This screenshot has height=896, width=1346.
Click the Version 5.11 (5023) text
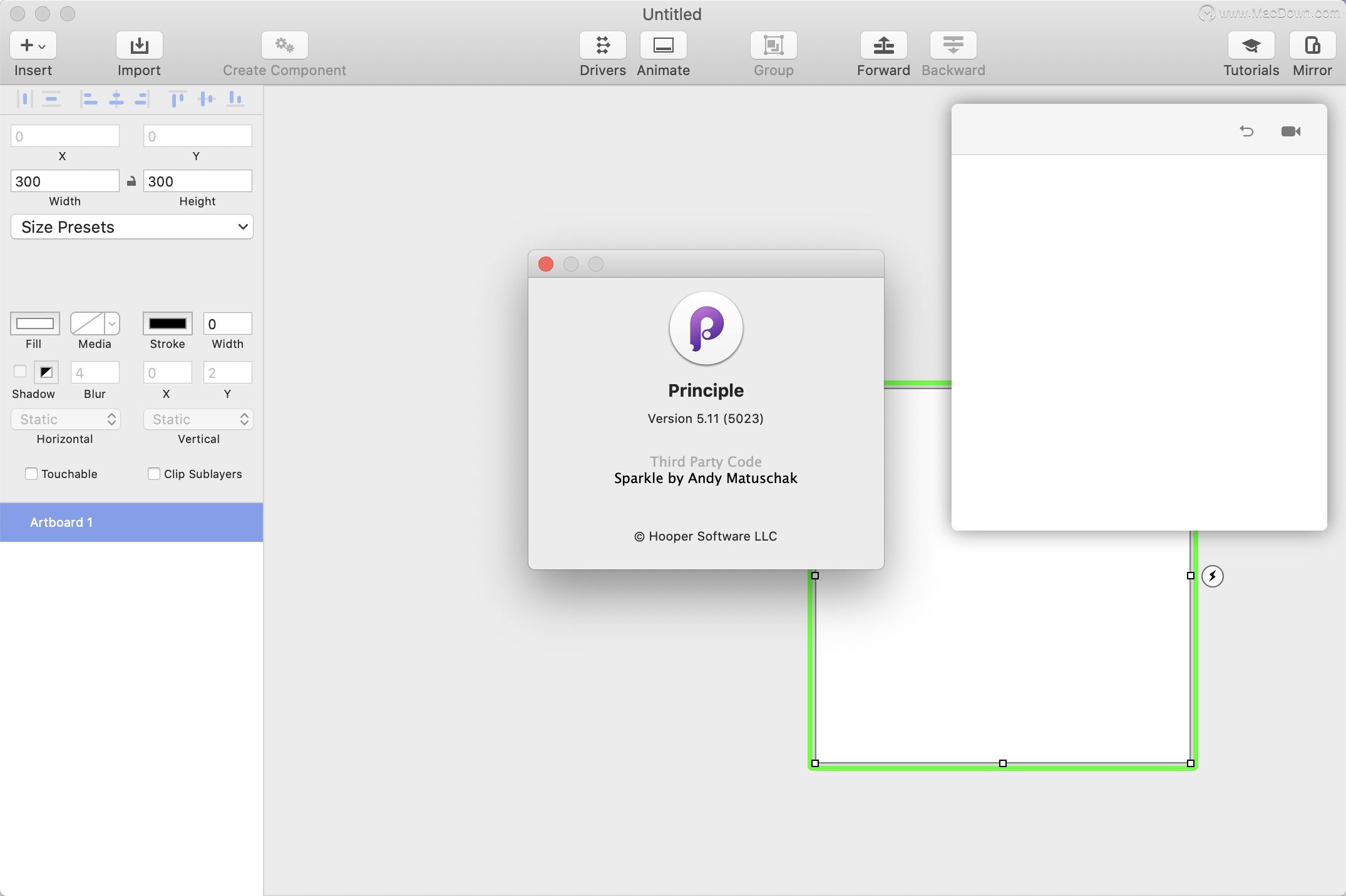coord(706,419)
